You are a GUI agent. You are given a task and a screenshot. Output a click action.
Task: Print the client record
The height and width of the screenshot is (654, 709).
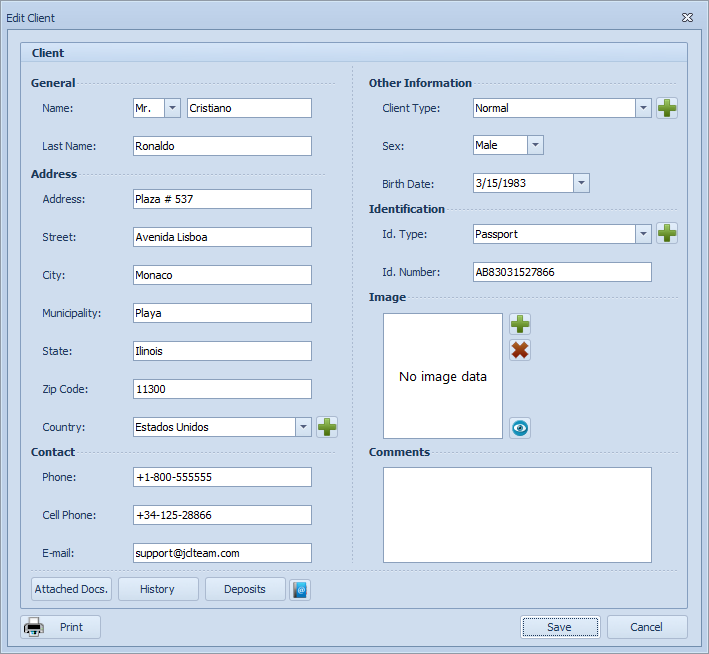[x=62, y=627]
